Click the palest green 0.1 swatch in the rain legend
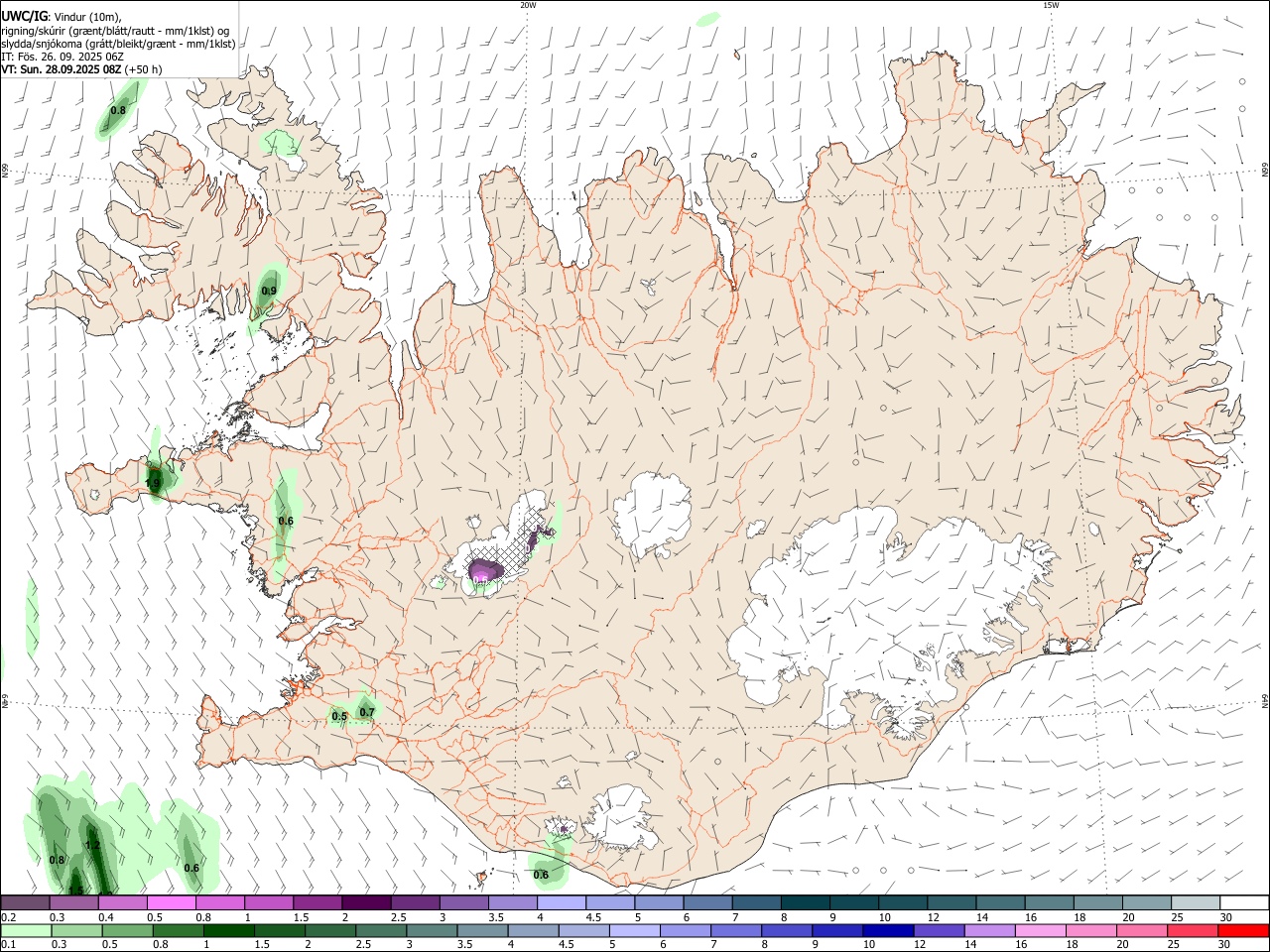Screen dimensions: 1270x952 26,931
